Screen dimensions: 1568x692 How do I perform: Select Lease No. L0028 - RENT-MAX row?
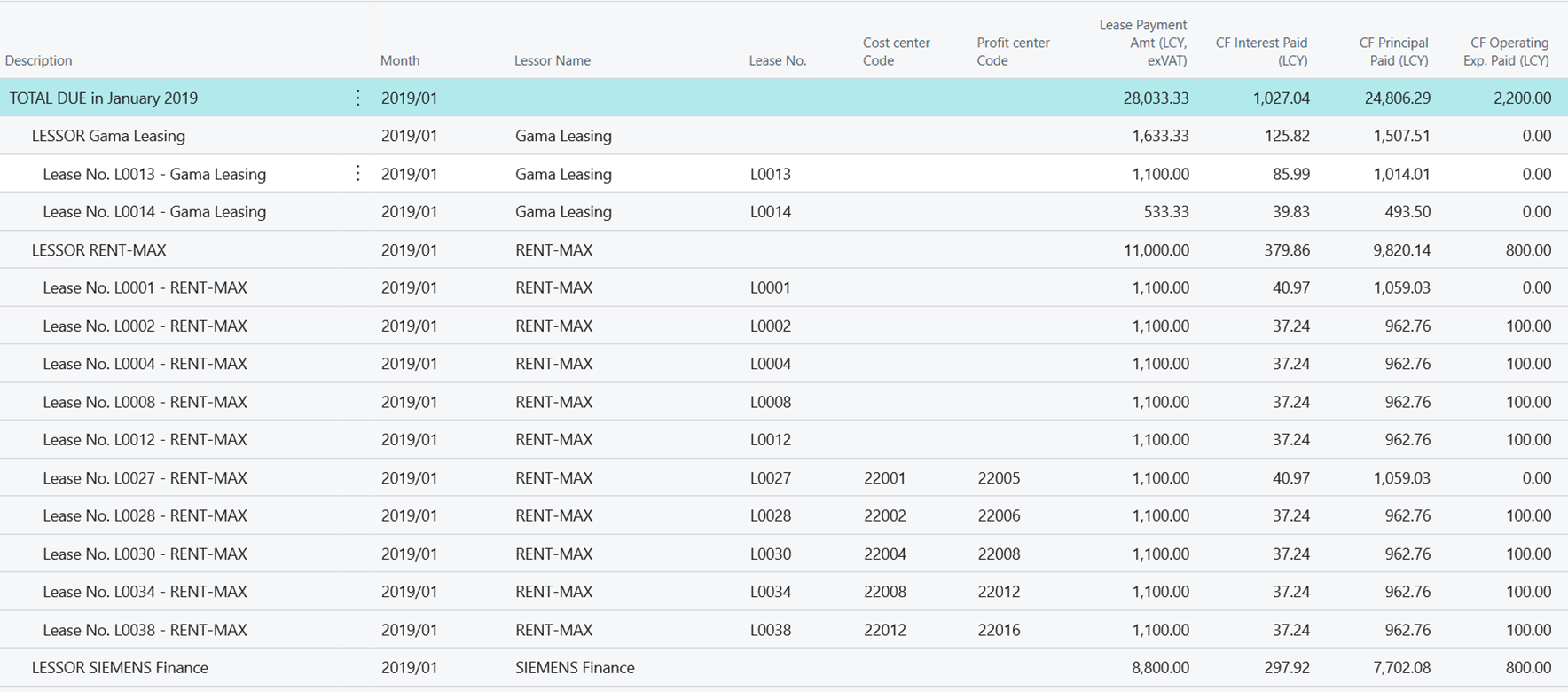point(784,515)
